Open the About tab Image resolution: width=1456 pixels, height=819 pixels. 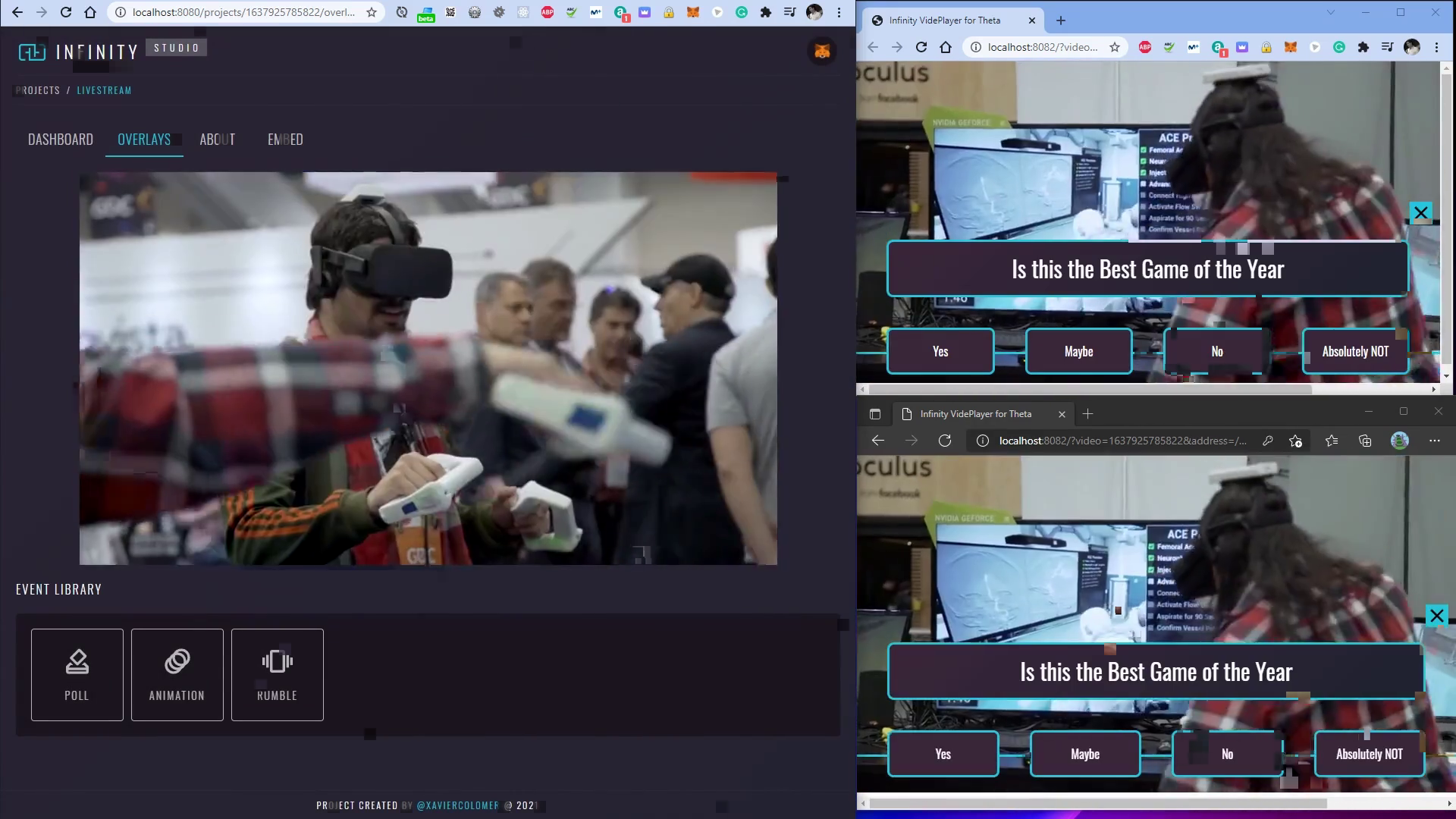[217, 140]
